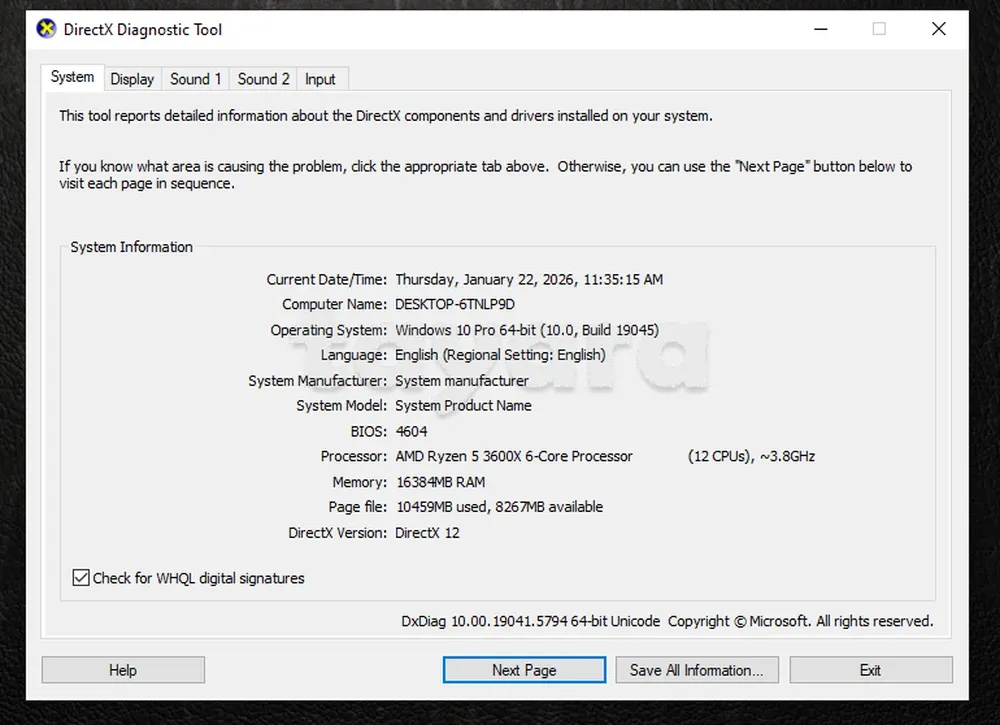Viewport: 1000px width, 725px height.
Task: Click Save All Information button
Action: pyautogui.click(x=696, y=670)
